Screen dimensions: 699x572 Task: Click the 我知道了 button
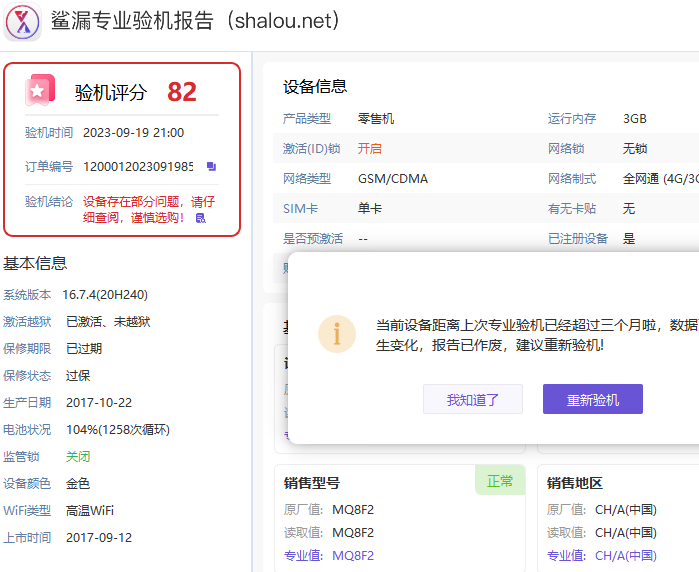pyautogui.click(x=473, y=399)
